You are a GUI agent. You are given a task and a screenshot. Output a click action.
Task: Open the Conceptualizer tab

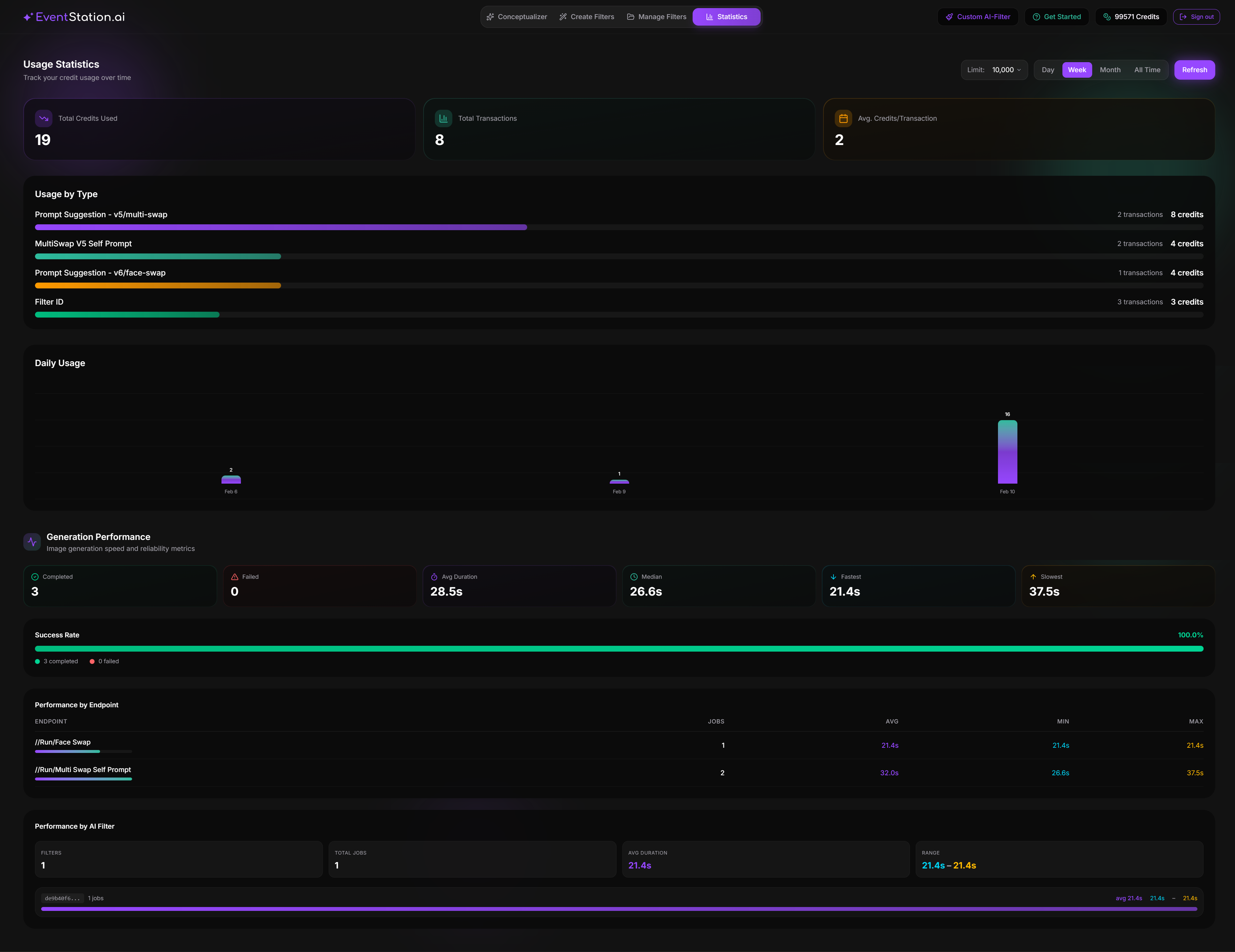(517, 17)
